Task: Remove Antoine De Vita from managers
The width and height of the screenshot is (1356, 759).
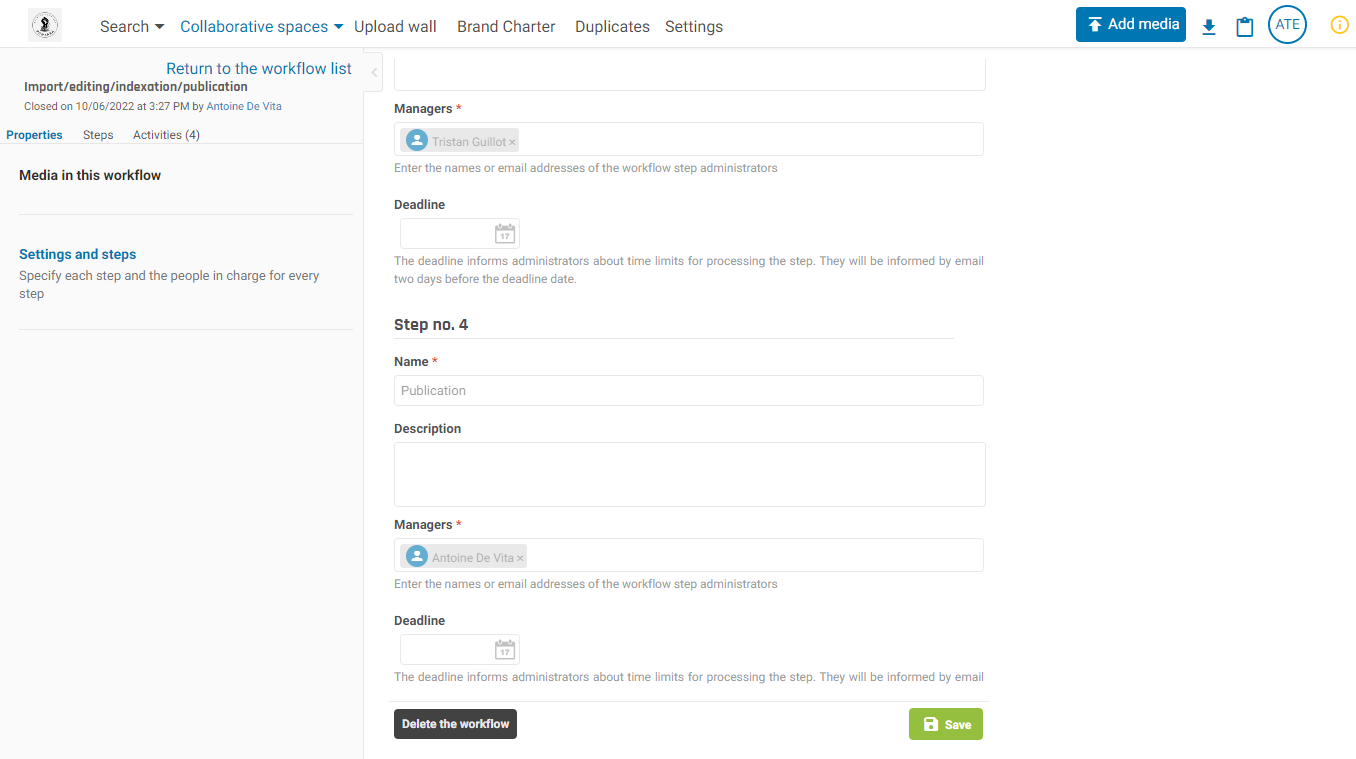Action: 520,558
